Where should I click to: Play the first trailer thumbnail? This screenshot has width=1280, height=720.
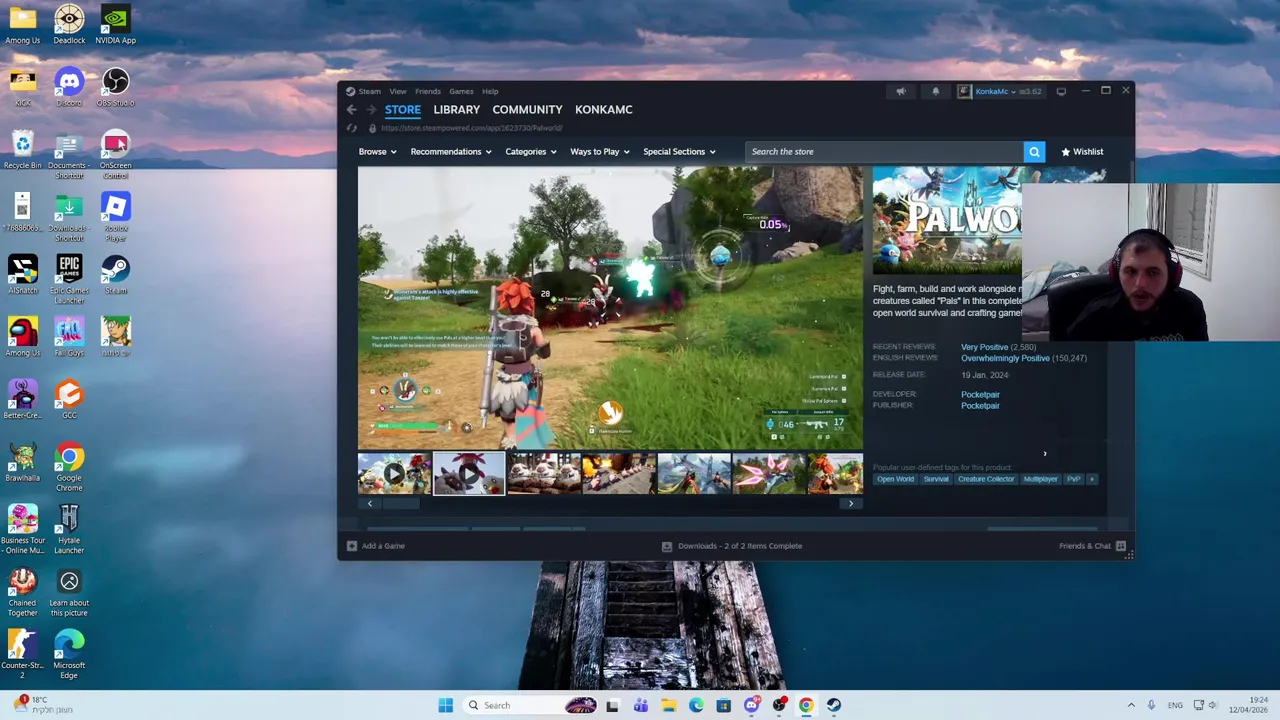(x=395, y=474)
